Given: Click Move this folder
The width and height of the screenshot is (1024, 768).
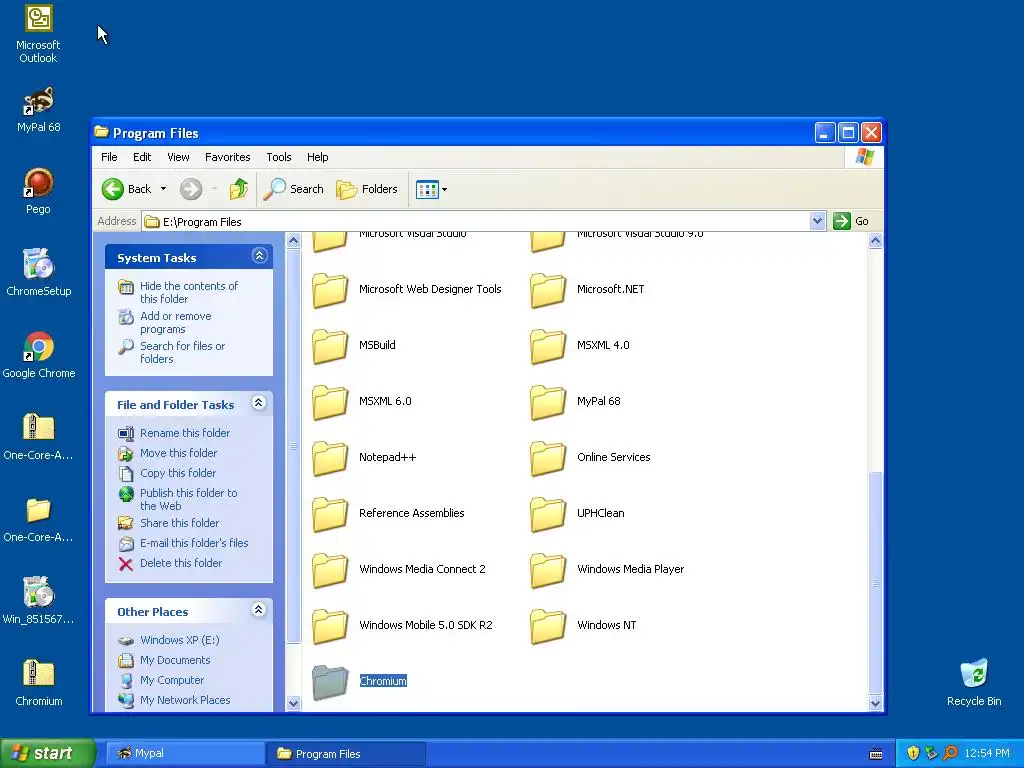Looking at the screenshot, I should click(x=178, y=453).
